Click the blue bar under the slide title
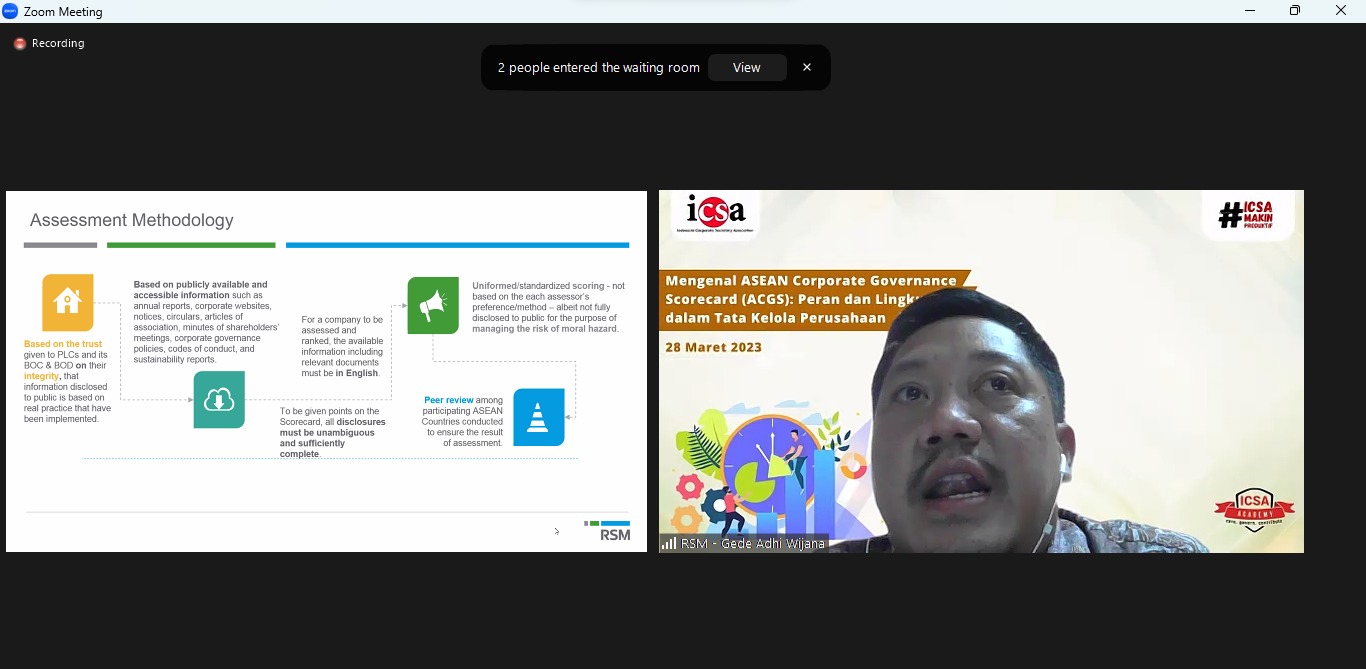Image resolution: width=1366 pixels, height=669 pixels. tap(457, 245)
